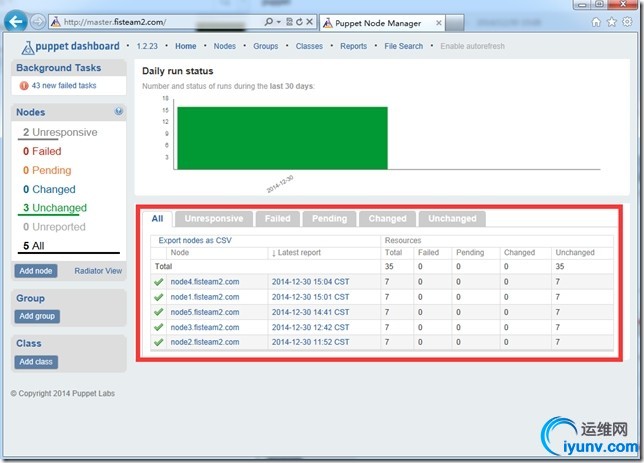Filter sidebar by 0 Changed nodes
This screenshot has width=644, height=463.
tap(49, 189)
